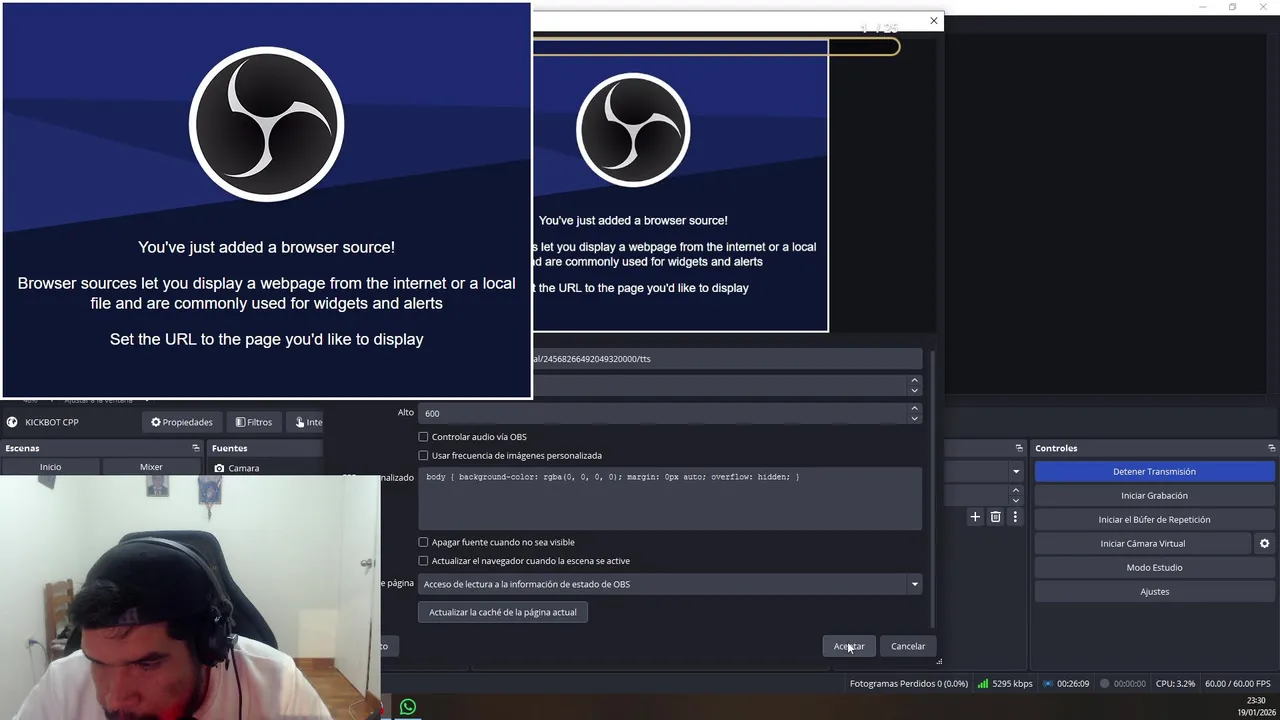Viewport: 1280px width, 720px height.
Task: Click Iniciar Cámara Virtual
Action: click(x=1142, y=544)
